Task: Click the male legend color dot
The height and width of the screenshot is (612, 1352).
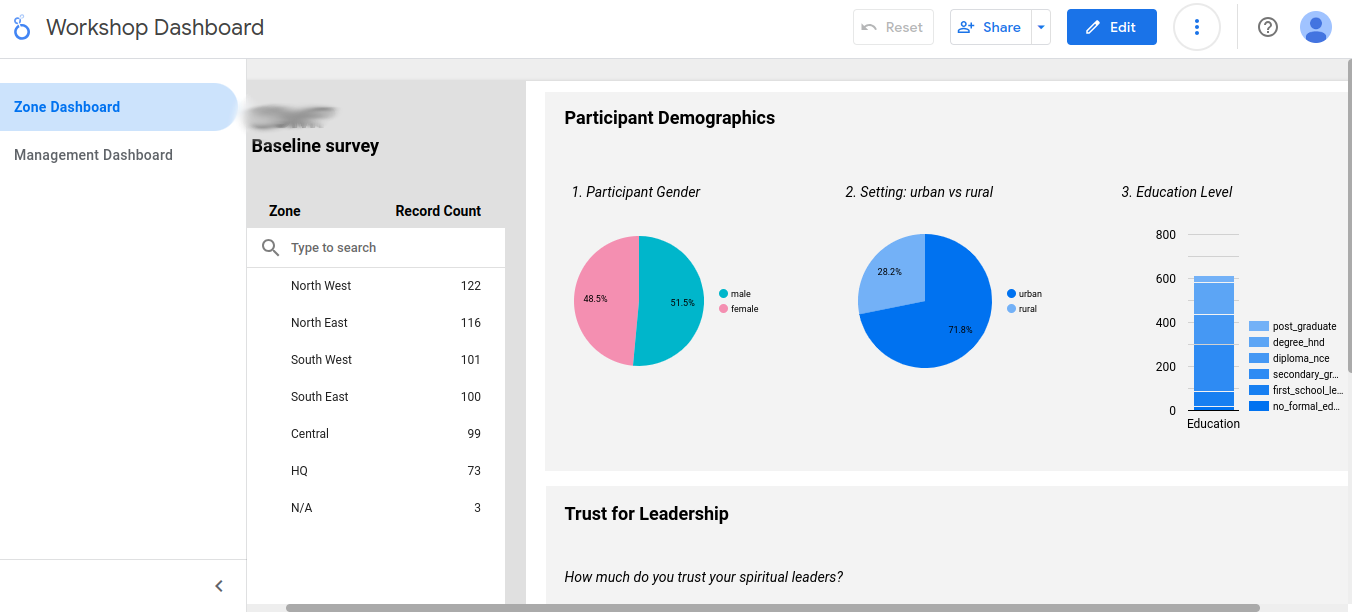Action: tap(723, 294)
